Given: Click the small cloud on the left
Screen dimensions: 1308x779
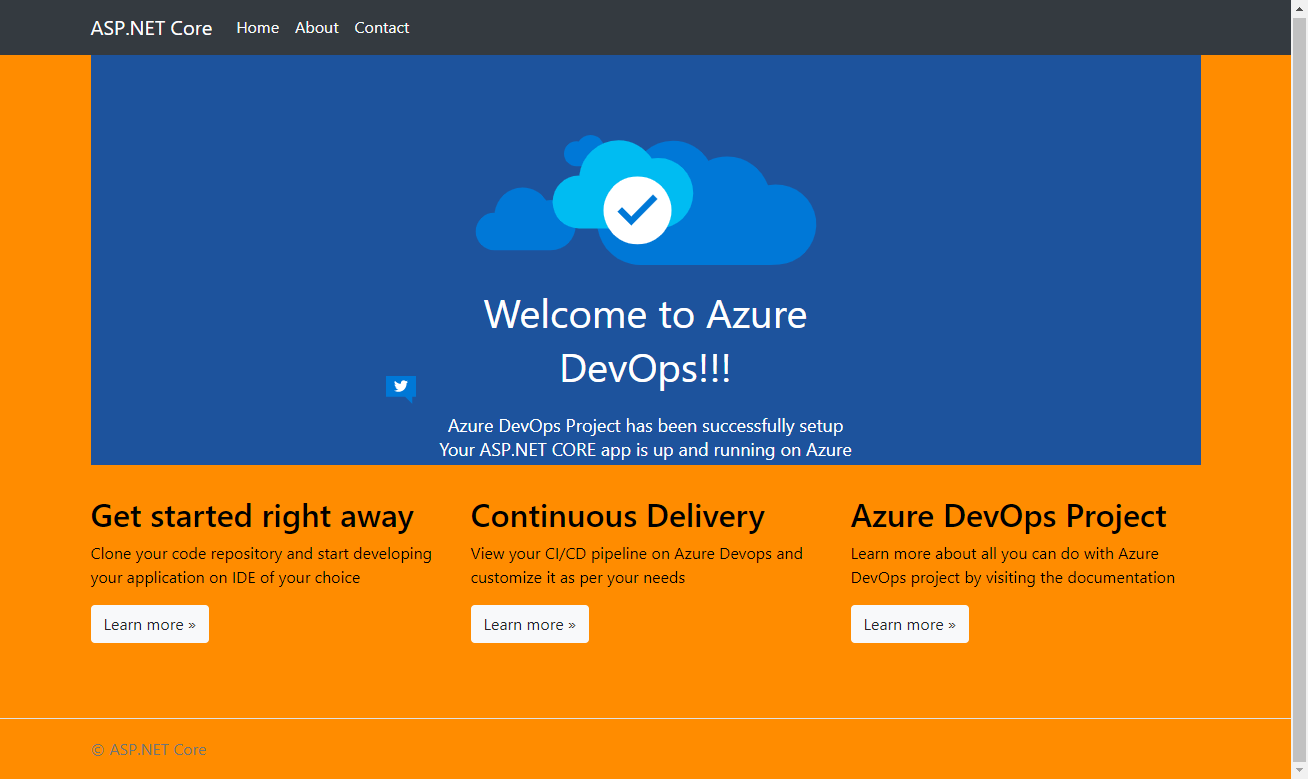Looking at the screenshot, I should (518, 223).
